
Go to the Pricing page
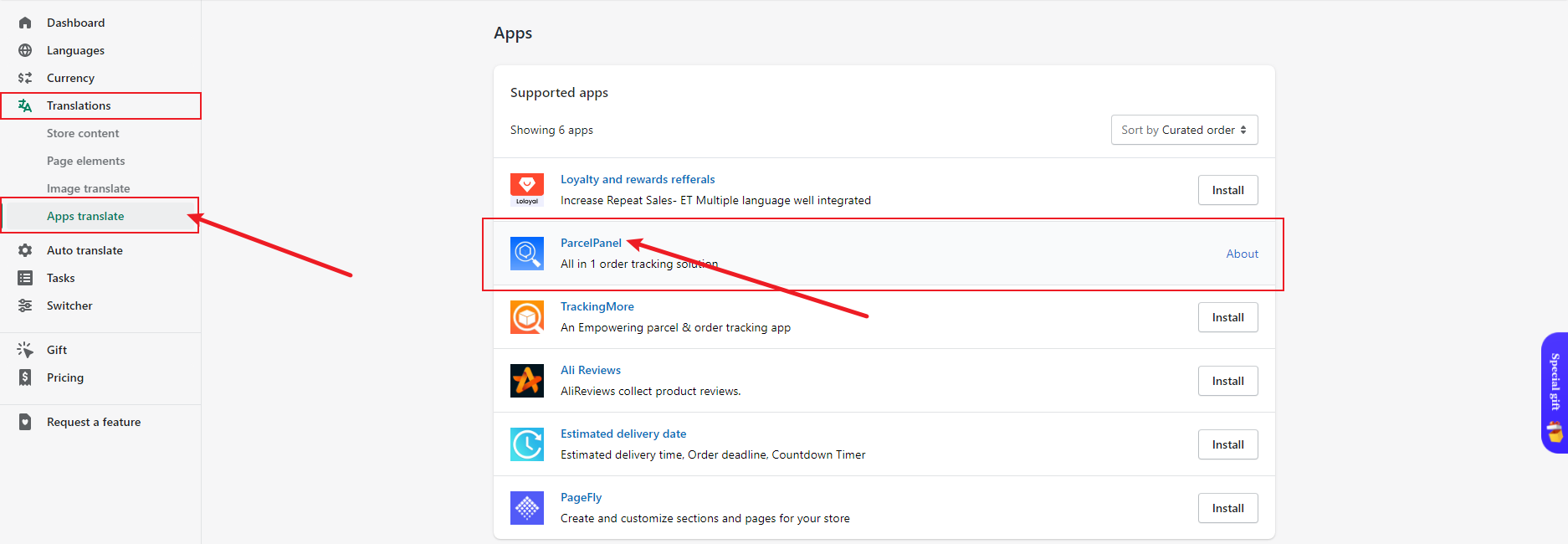point(65,377)
